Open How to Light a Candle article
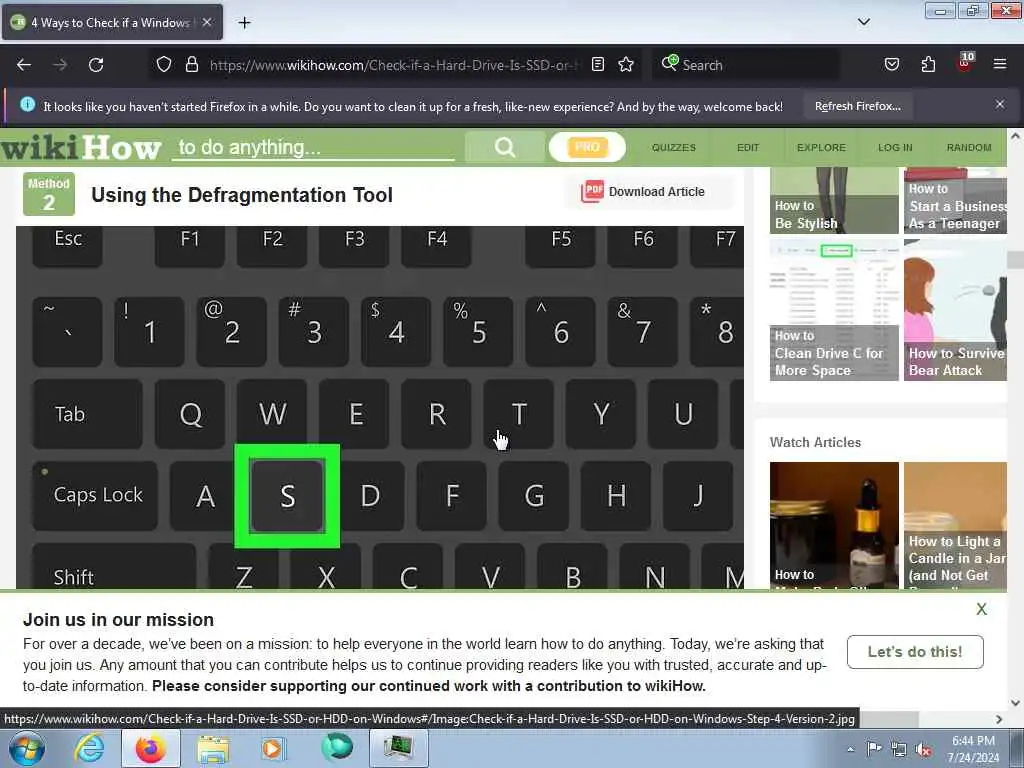 (x=955, y=525)
